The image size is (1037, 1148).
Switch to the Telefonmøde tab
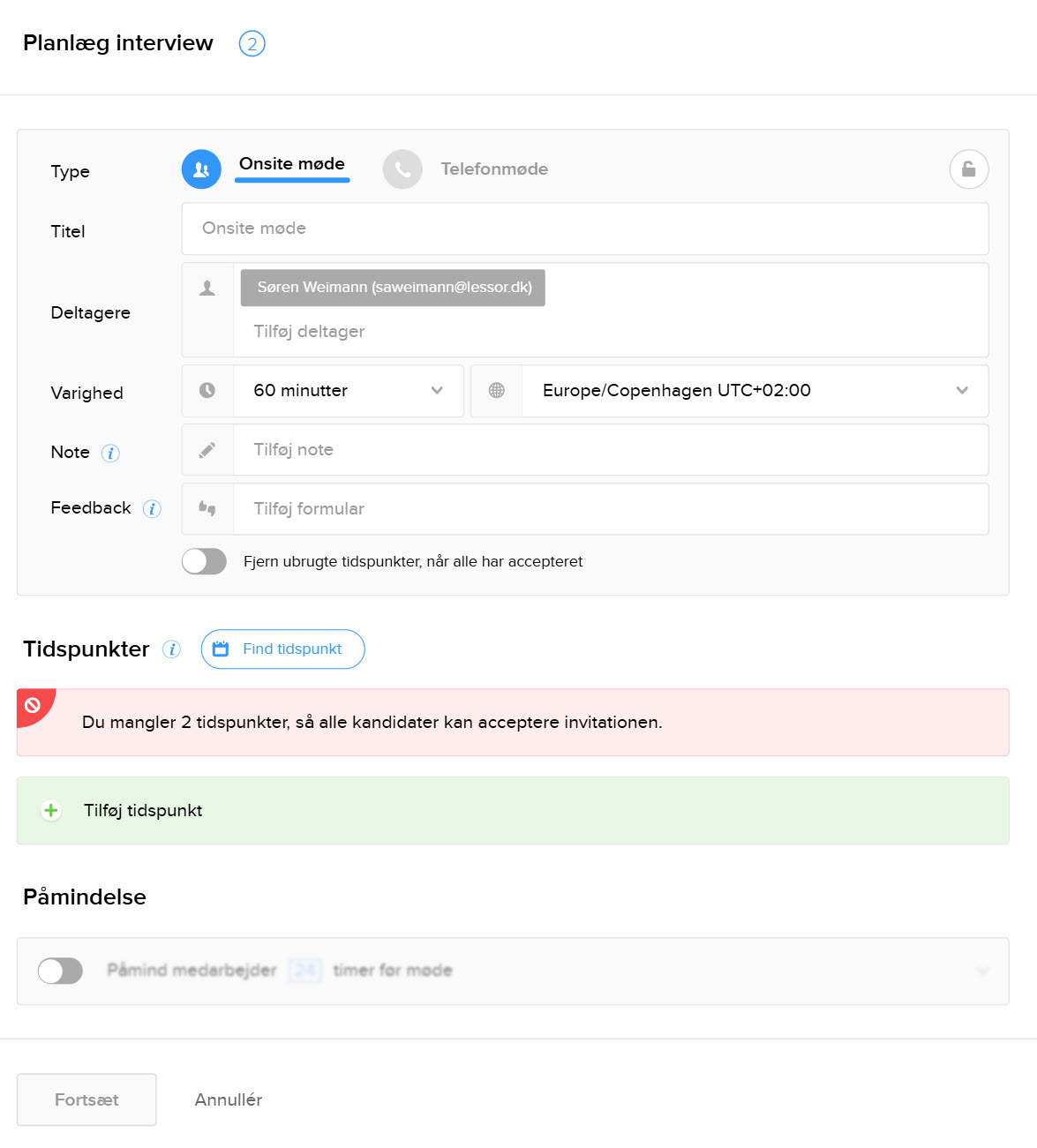click(494, 169)
